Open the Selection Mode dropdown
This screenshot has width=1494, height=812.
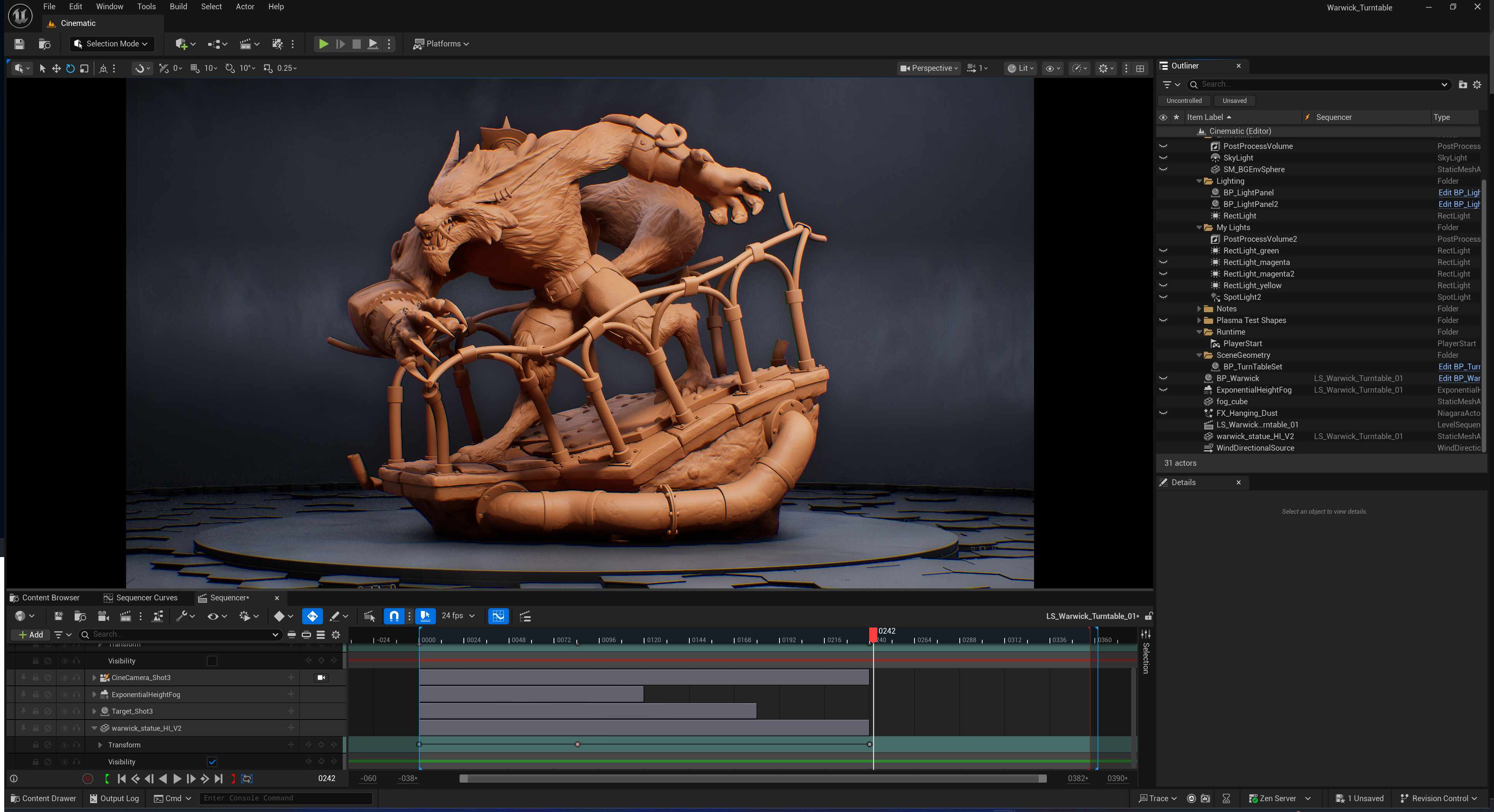click(x=111, y=44)
